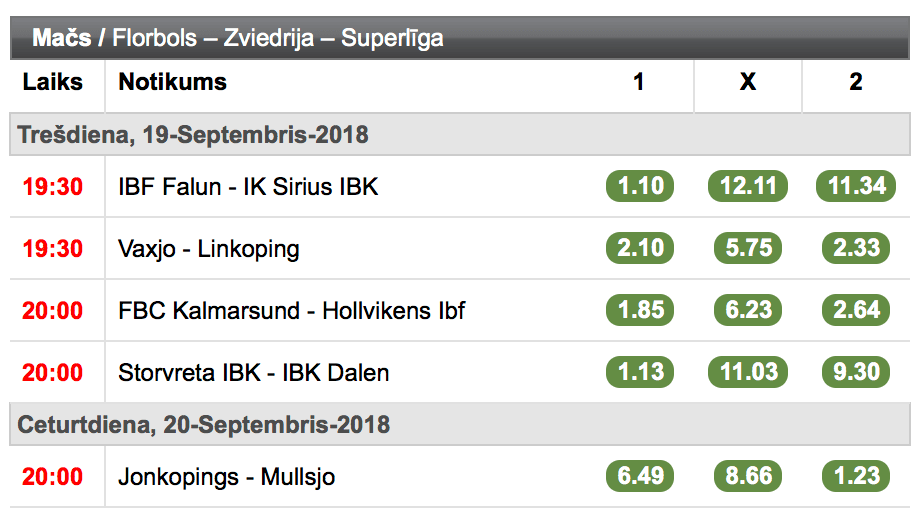Pick 1.23 odds for Mullsjo win
The height and width of the screenshot is (524, 922).
pyautogui.click(x=856, y=476)
